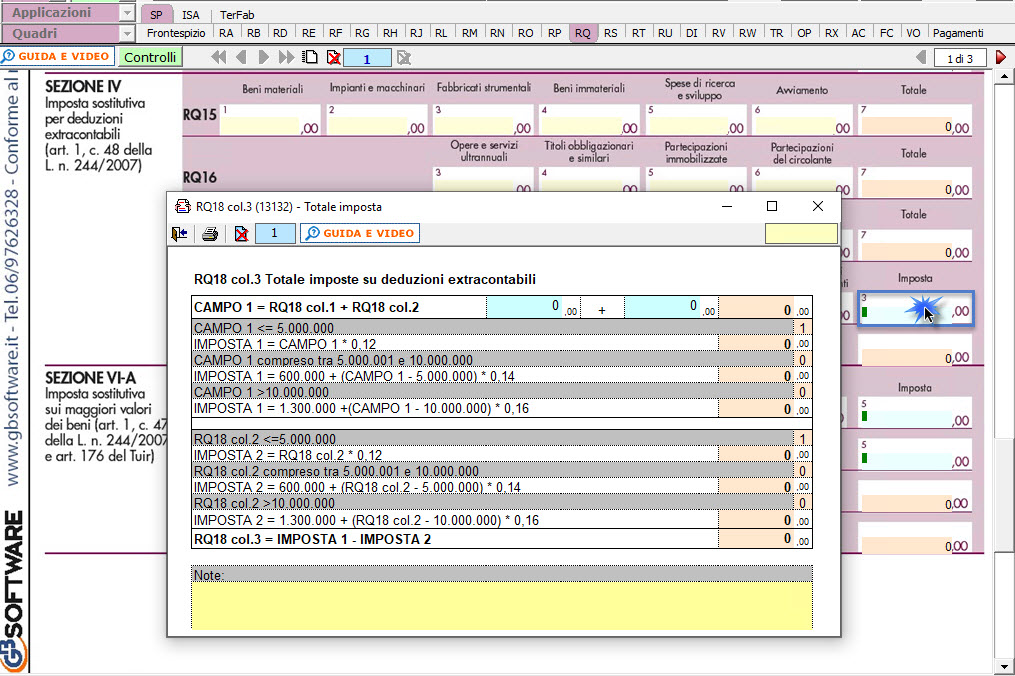Go to the previous module page
Screen dimensions: 1015x676
click(x=241, y=58)
